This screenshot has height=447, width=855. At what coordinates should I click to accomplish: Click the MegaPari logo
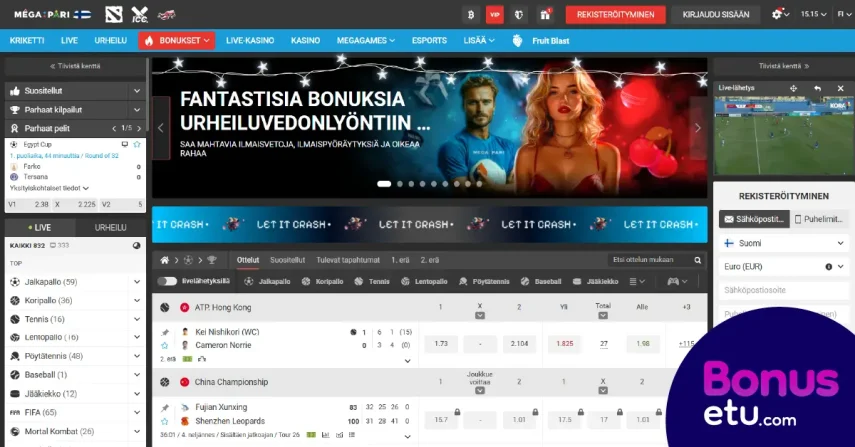[x=52, y=14]
